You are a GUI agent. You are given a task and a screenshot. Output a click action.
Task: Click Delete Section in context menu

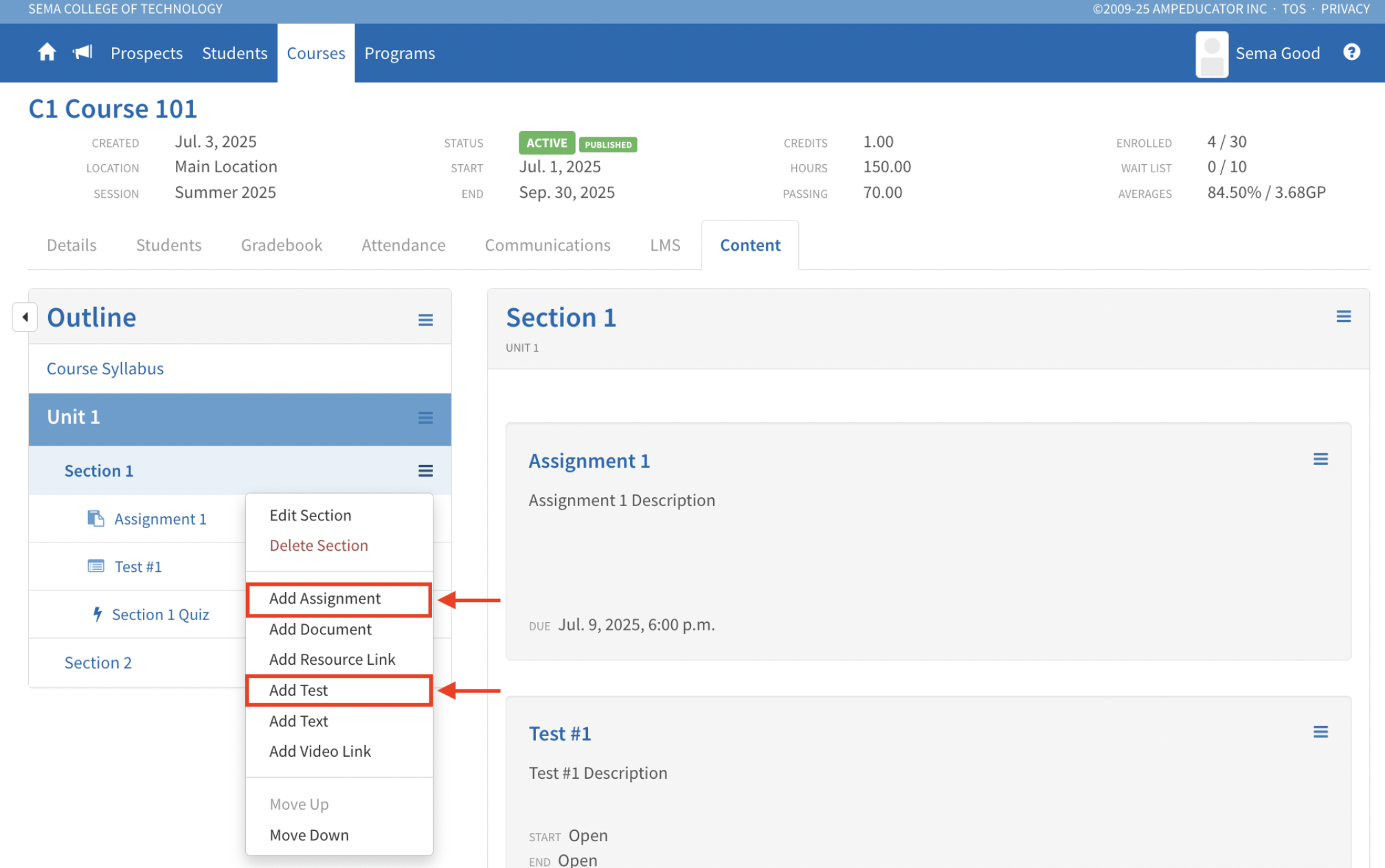click(x=319, y=546)
